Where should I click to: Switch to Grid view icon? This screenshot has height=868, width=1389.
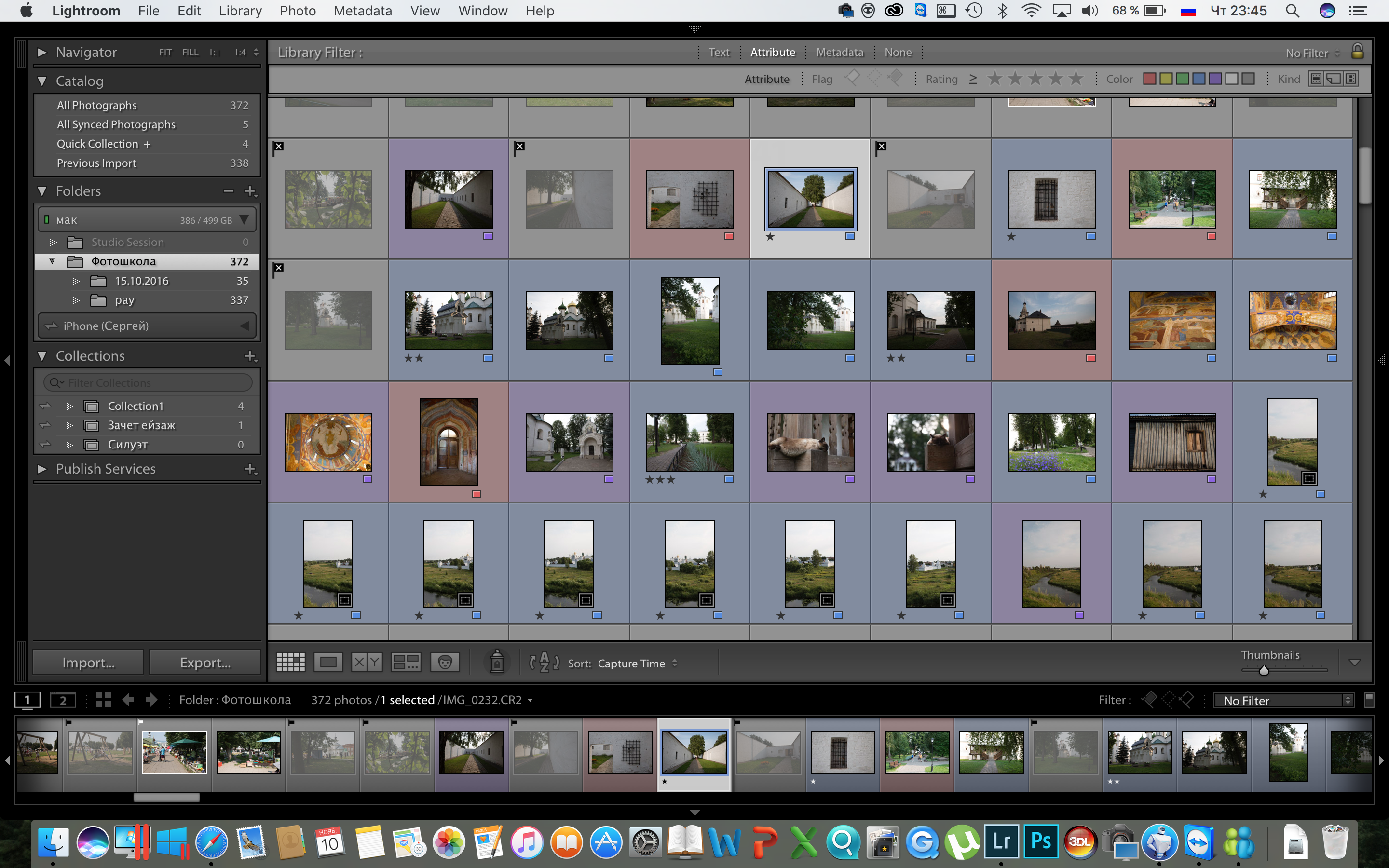(290, 663)
